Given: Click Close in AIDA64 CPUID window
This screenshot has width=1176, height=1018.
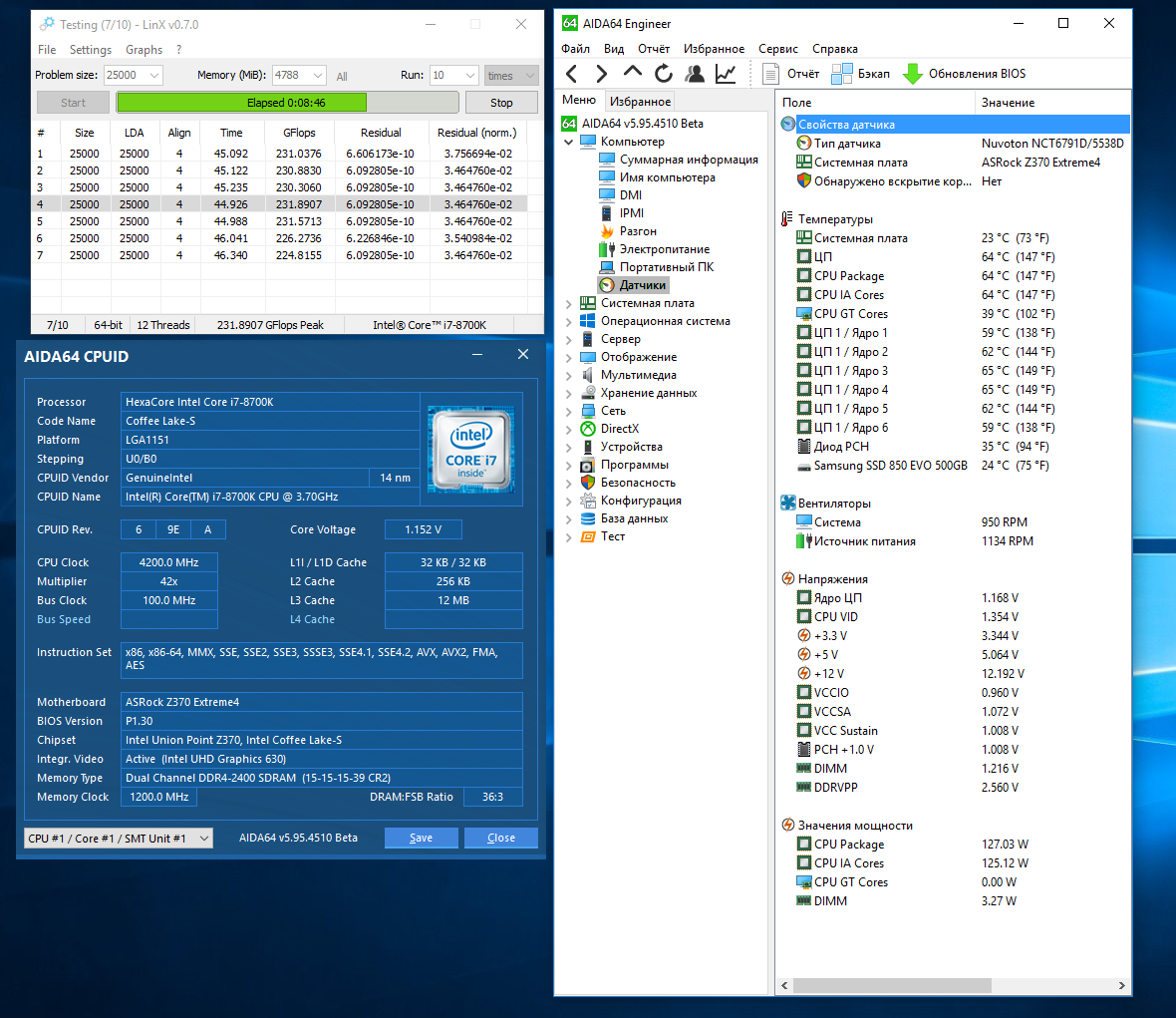Looking at the screenshot, I should [x=501, y=838].
